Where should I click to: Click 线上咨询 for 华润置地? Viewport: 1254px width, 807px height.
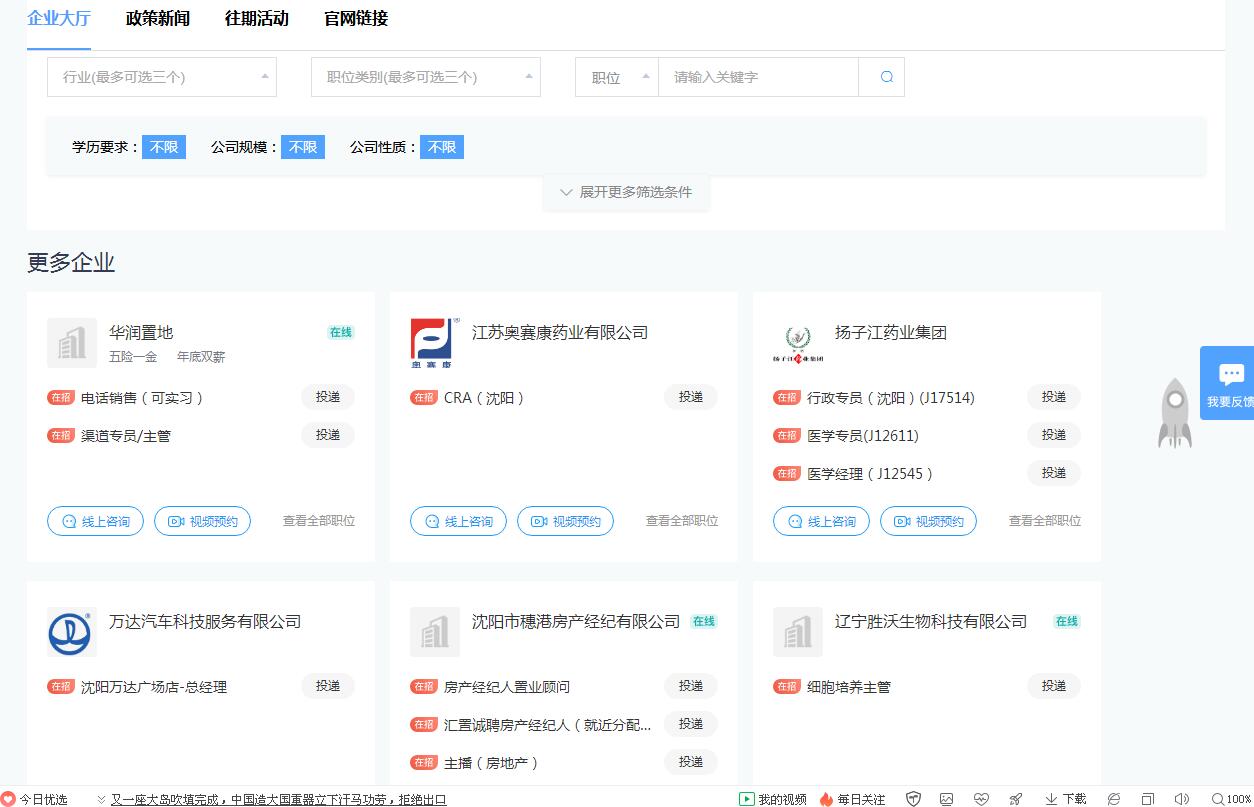(x=95, y=521)
